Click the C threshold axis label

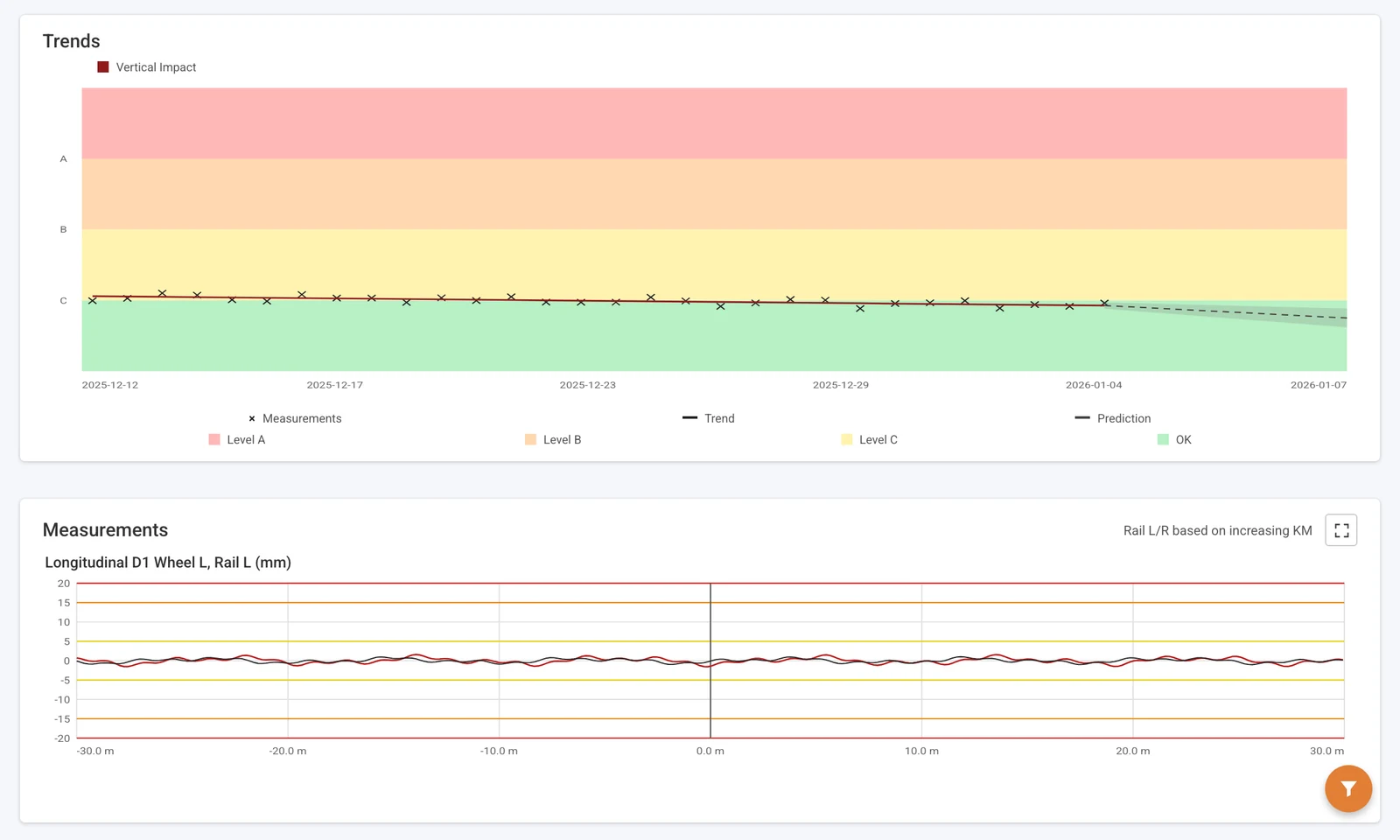[x=63, y=300]
